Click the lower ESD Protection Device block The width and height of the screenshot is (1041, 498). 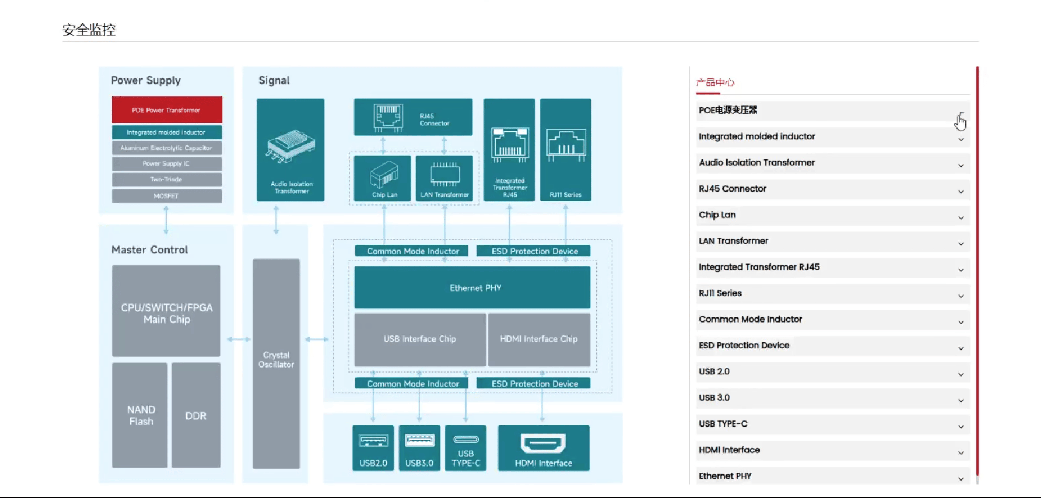(x=534, y=384)
